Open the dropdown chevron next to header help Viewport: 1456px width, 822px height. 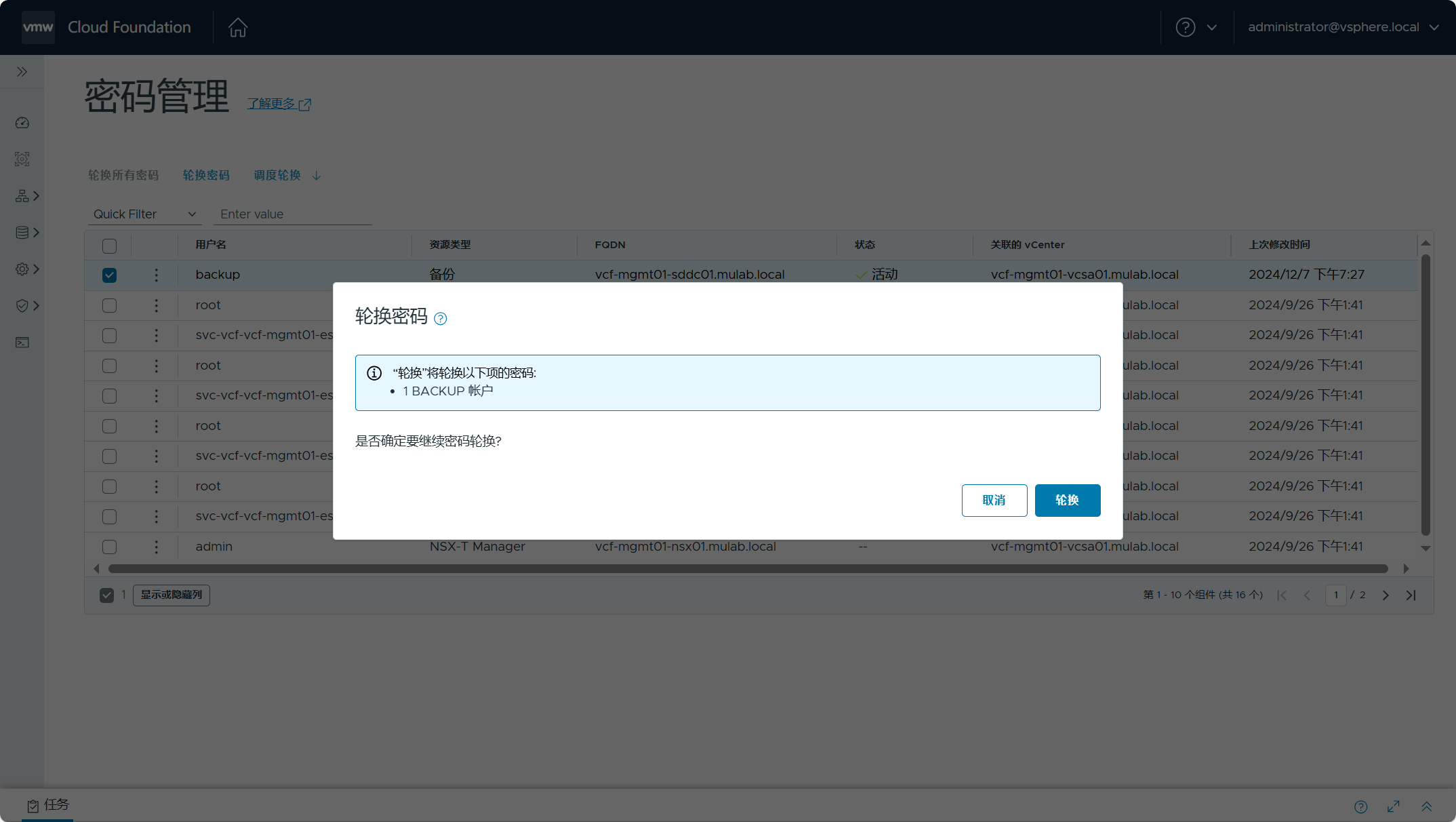pos(1212,27)
